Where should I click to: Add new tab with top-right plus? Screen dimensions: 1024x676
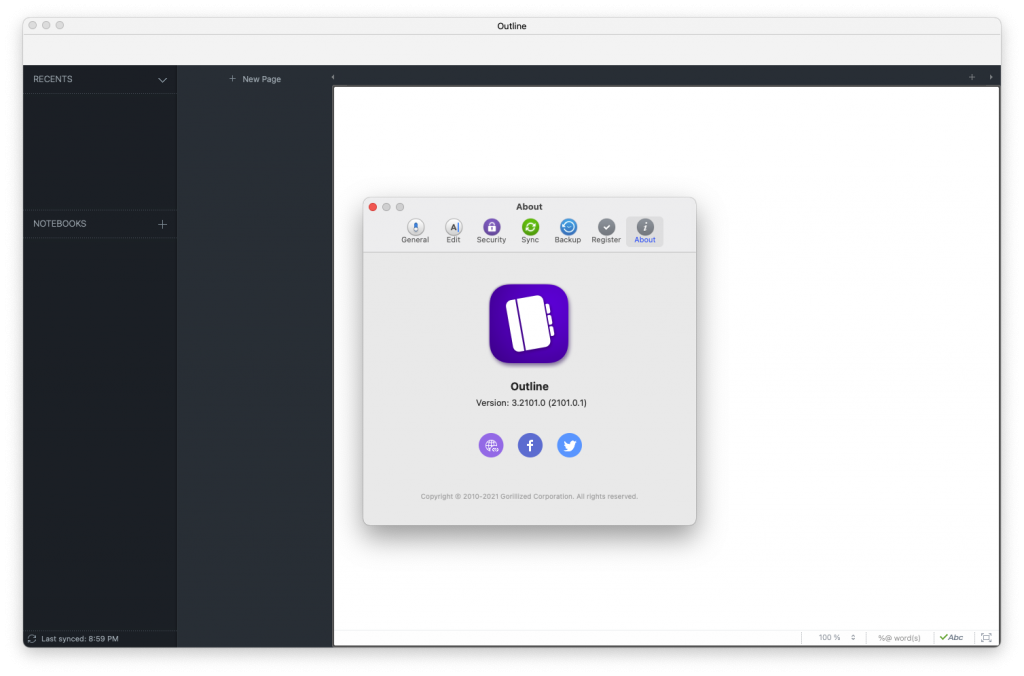click(972, 77)
